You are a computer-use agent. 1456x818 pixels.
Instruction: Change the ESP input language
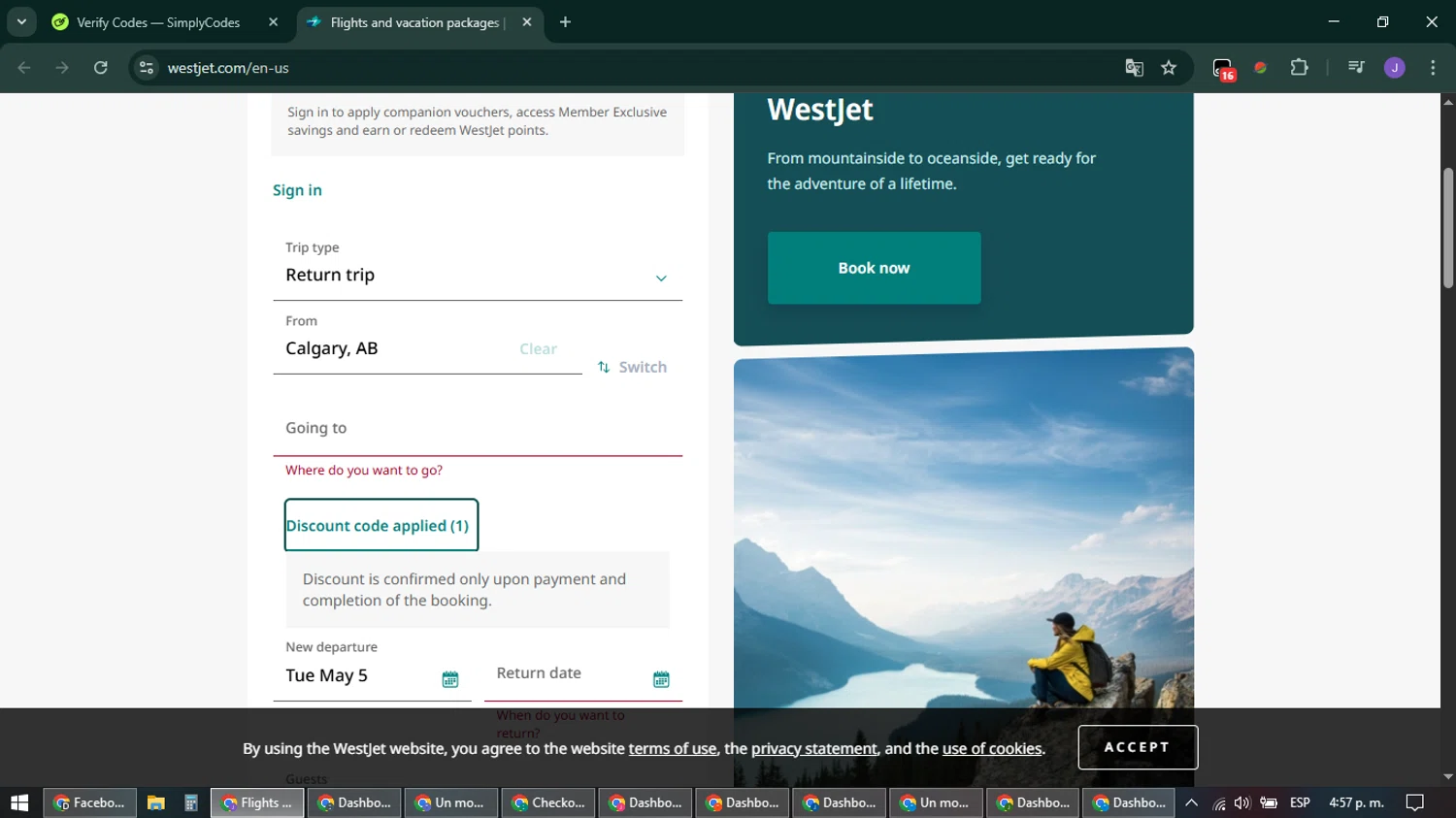pos(1300,802)
